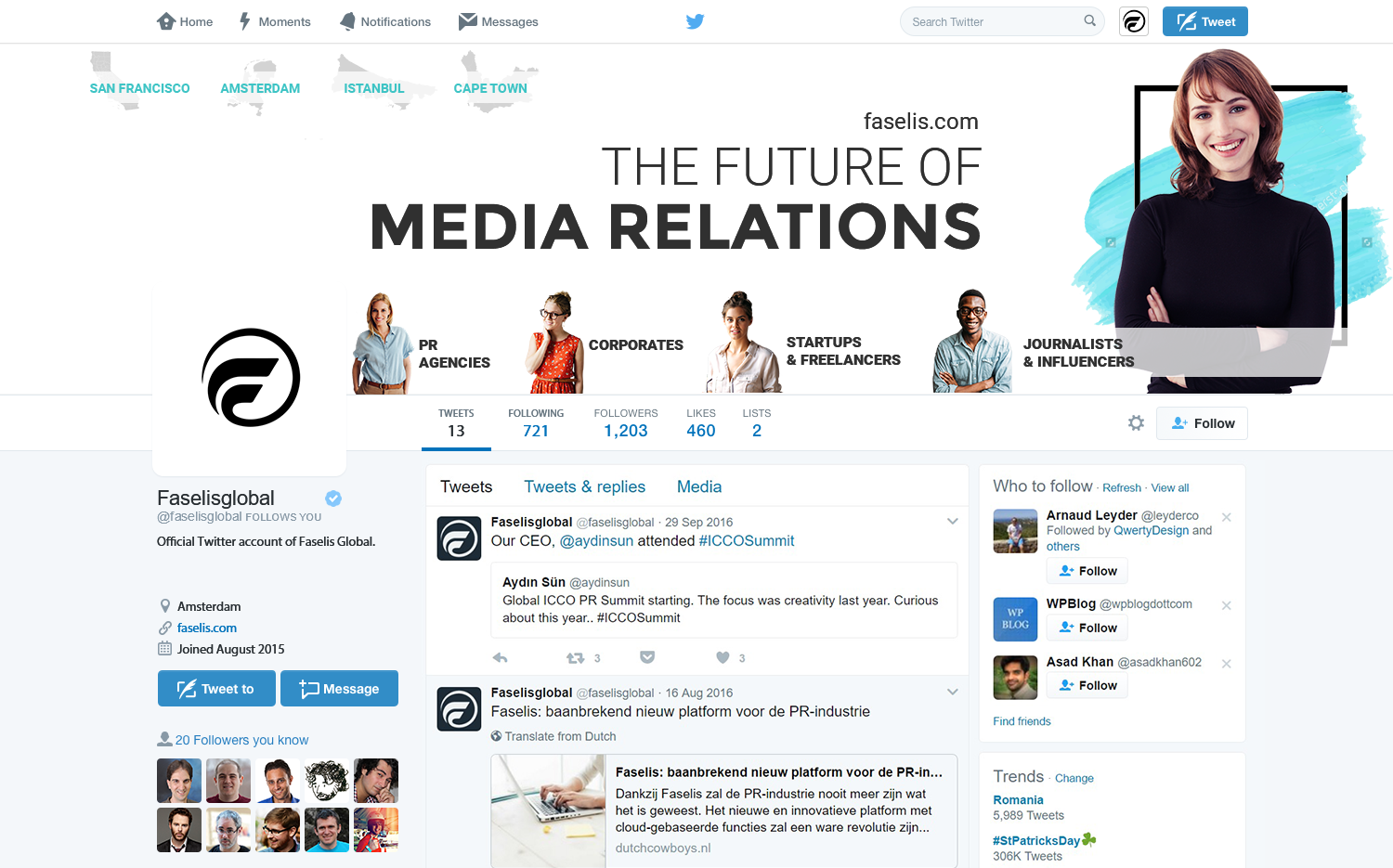1393x868 pixels.
Task: Click the blue Tweet button in the top bar
Action: coord(1205,21)
